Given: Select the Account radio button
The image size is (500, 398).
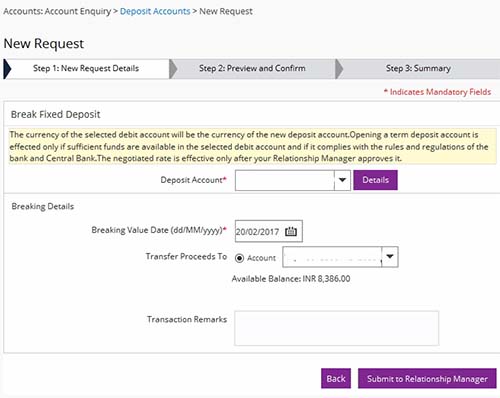Looking at the screenshot, I should (239, 258).
